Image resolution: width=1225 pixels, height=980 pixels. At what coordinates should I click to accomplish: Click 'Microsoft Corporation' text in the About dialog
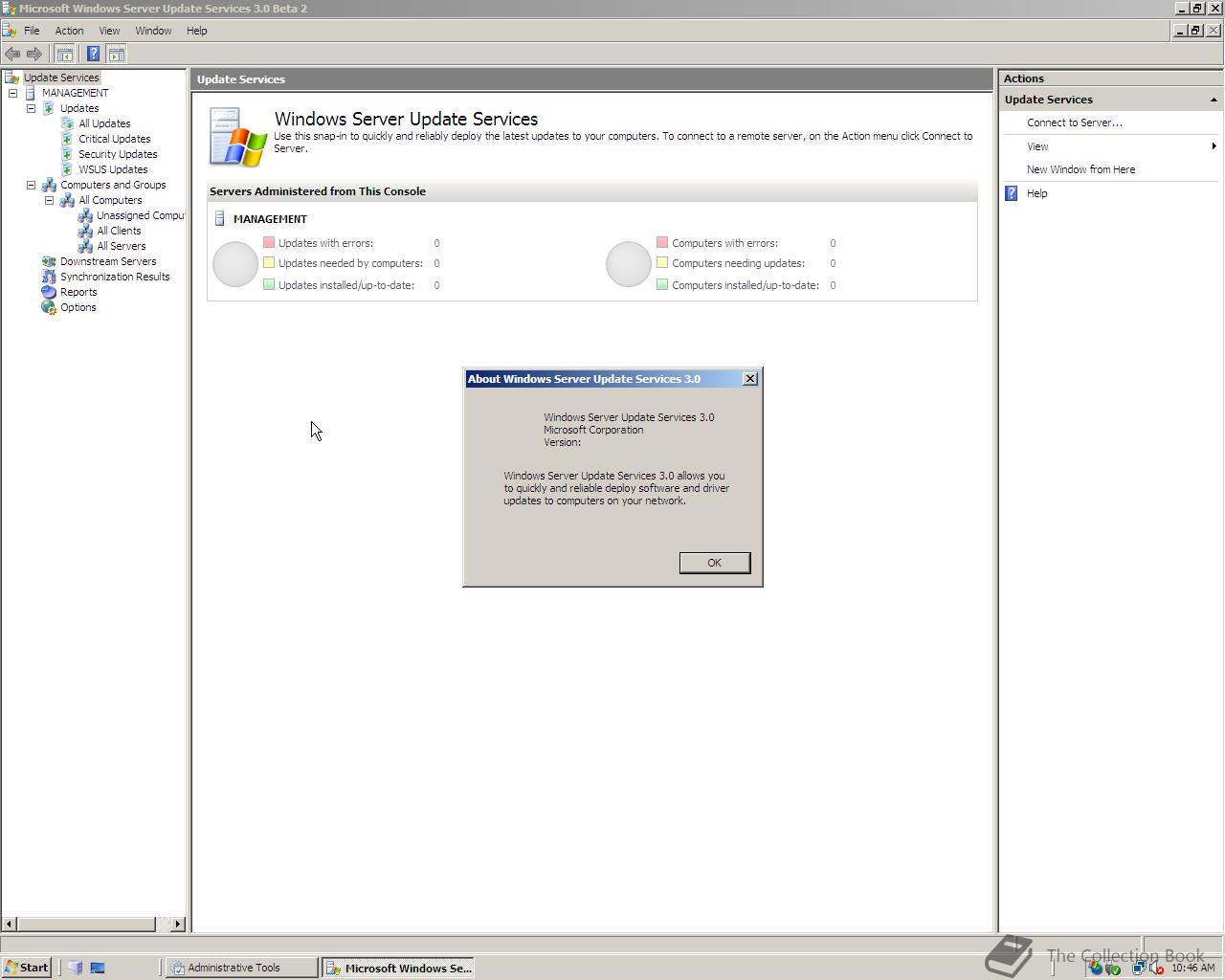593,430
